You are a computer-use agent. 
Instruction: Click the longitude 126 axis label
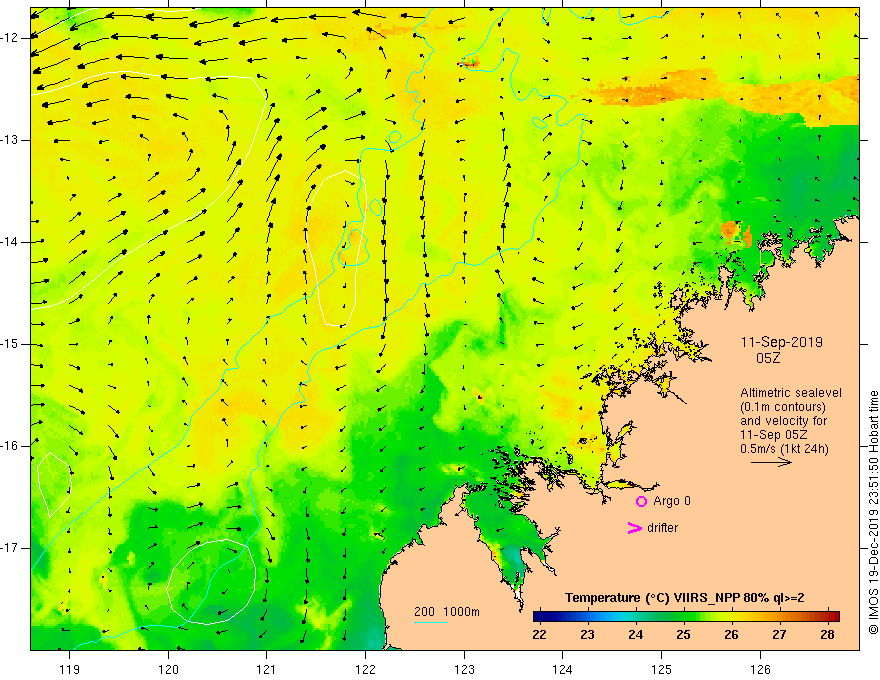click(760, 669)
